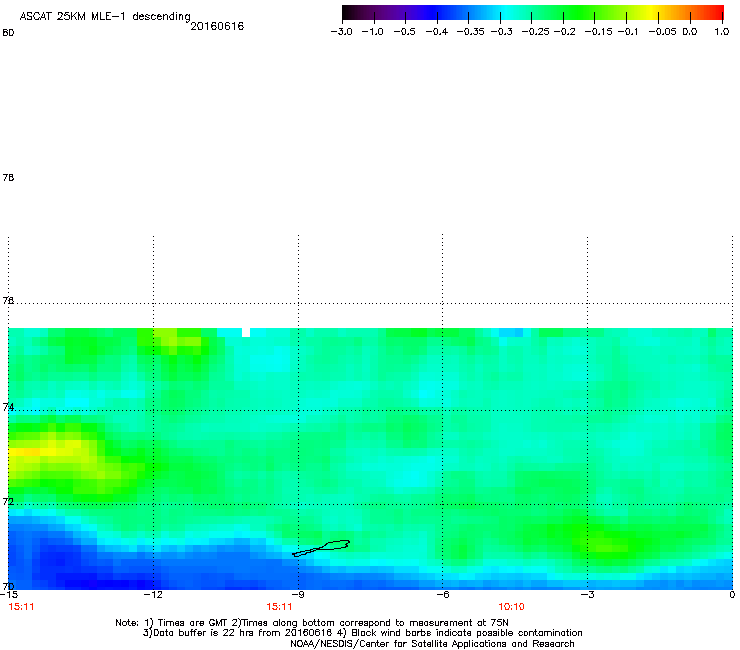Click the note line "Times are GMT"
This screenshot has height=650, width=740.
pyautogui.click(x=312, y=623)
